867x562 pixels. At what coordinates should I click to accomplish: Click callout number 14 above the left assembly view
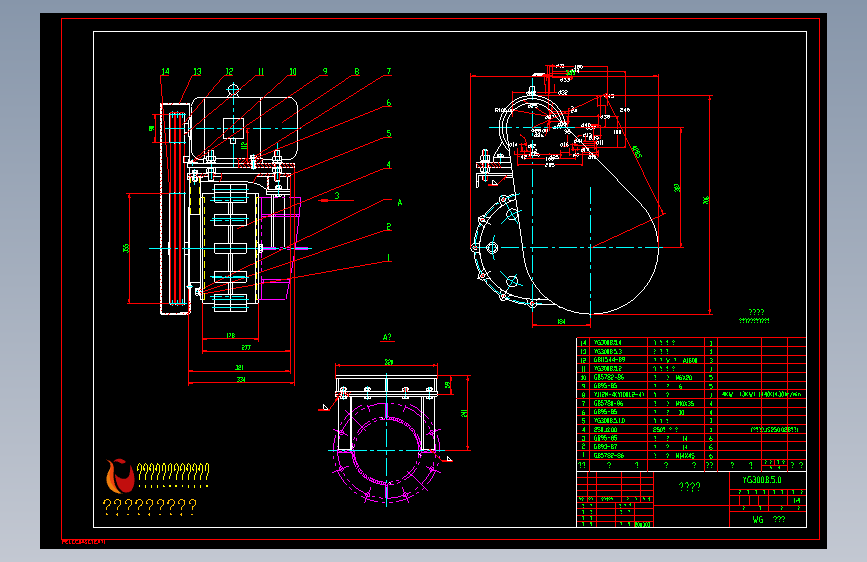pyautogui.click(x=165, y=71)
